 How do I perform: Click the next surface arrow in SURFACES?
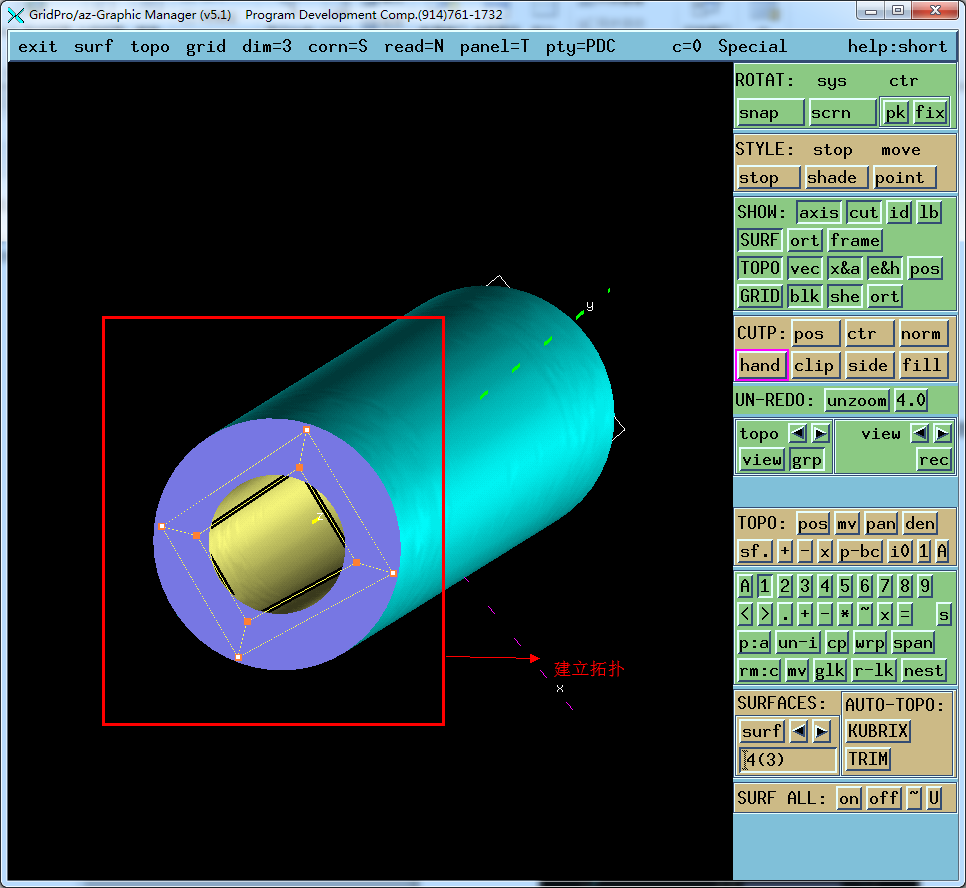[822, 732]
